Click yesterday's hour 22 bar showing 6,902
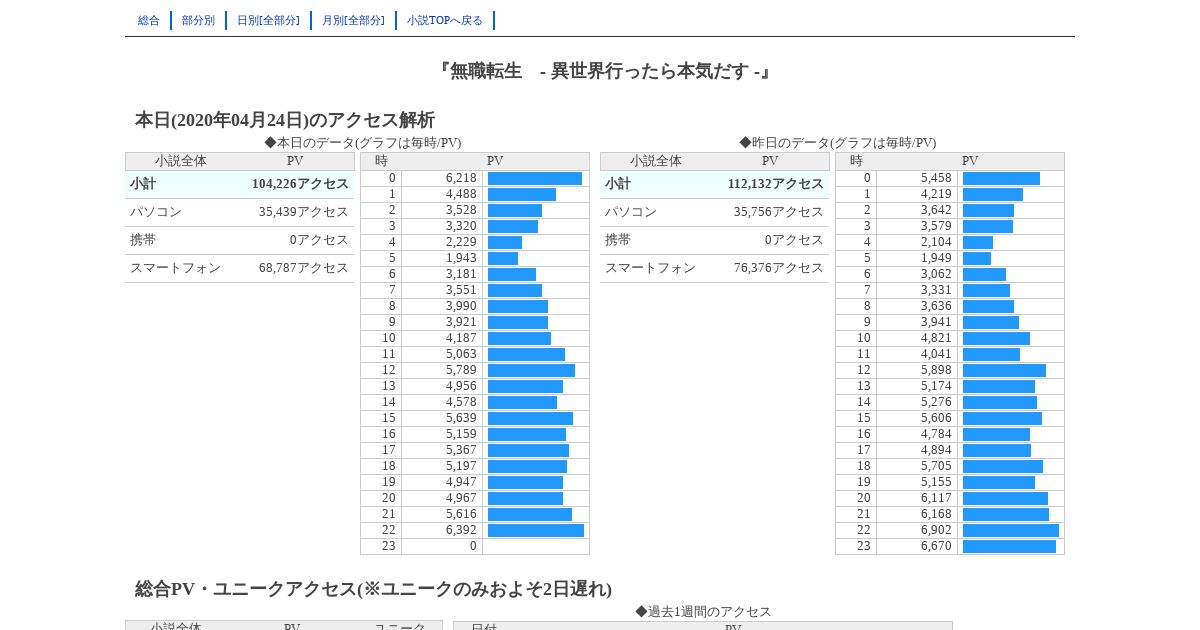The image size is (1200, 630). pos(1011,530)
